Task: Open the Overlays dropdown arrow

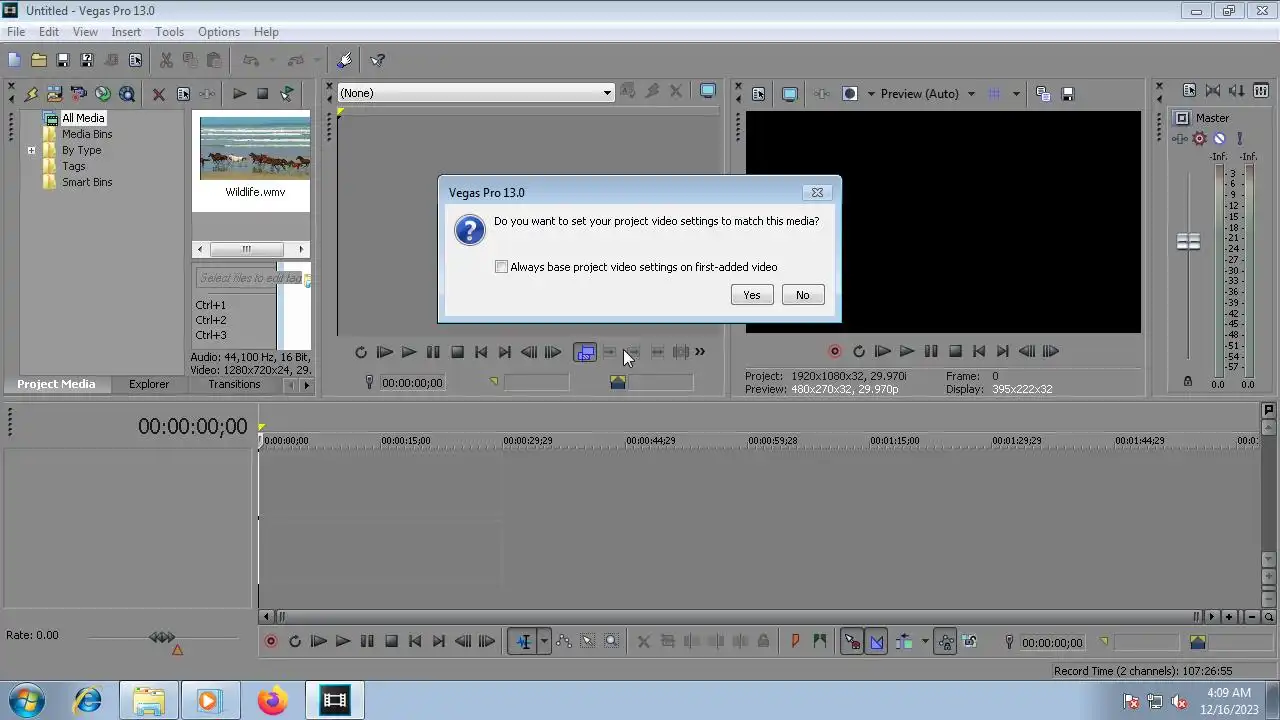Action: pos(1016,94)
